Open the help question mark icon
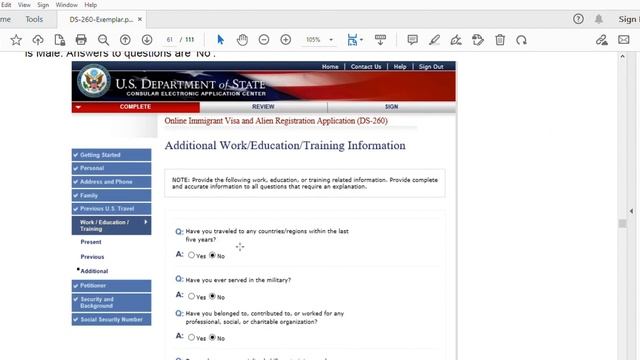 (578, 19)
